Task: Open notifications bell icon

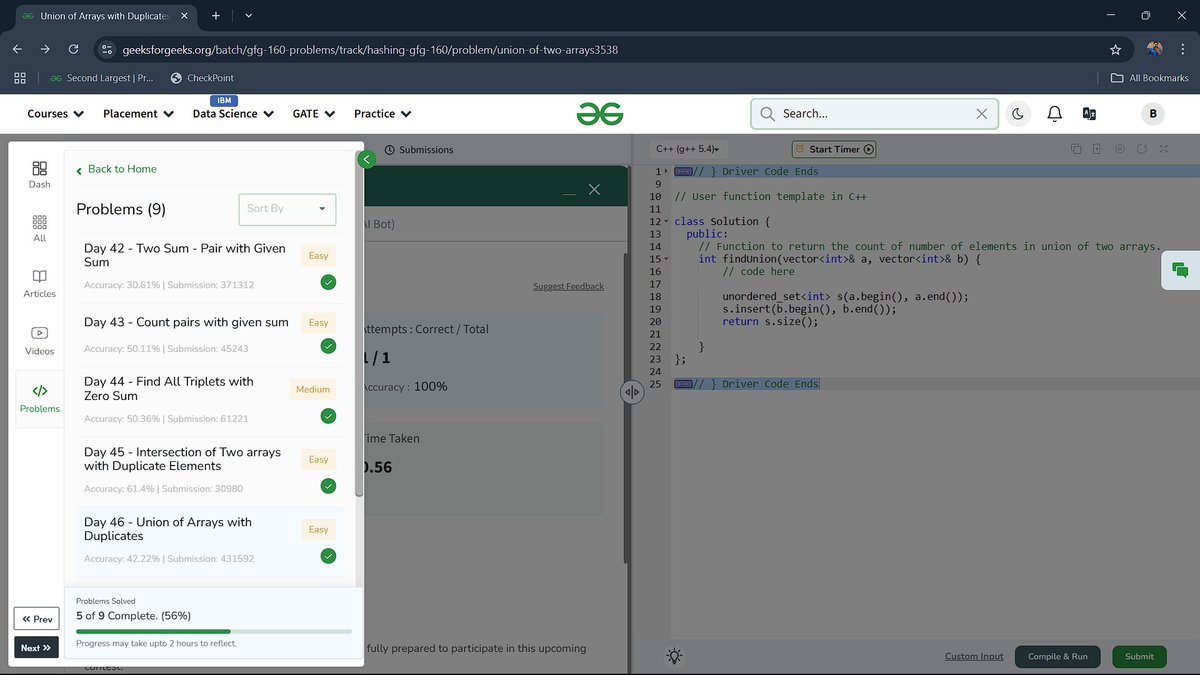Action: (1054, 114)
